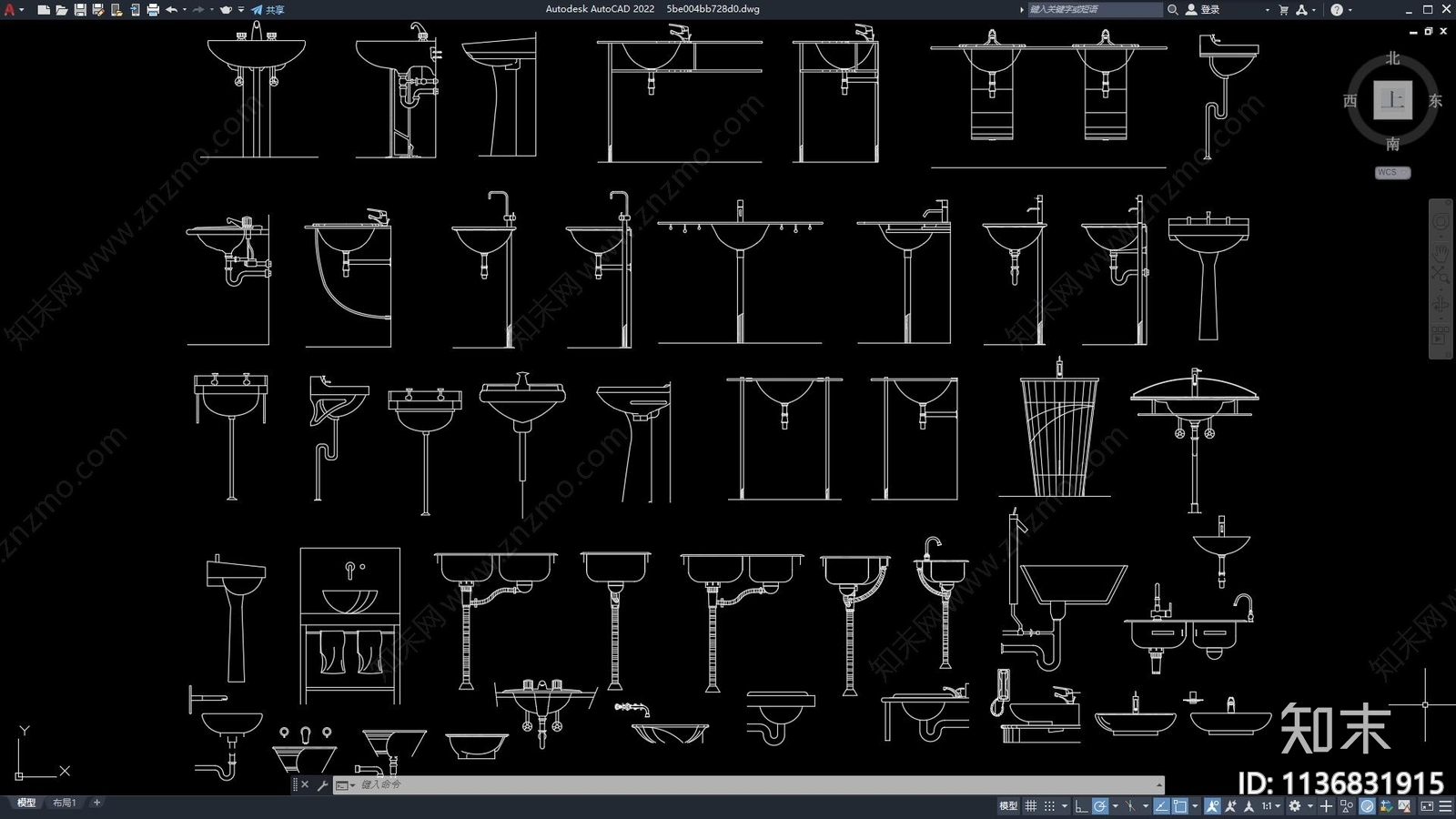This screenshot has height=819, width=1456.
Task: Close the command line with X icon
Action: tap(305, 784)
